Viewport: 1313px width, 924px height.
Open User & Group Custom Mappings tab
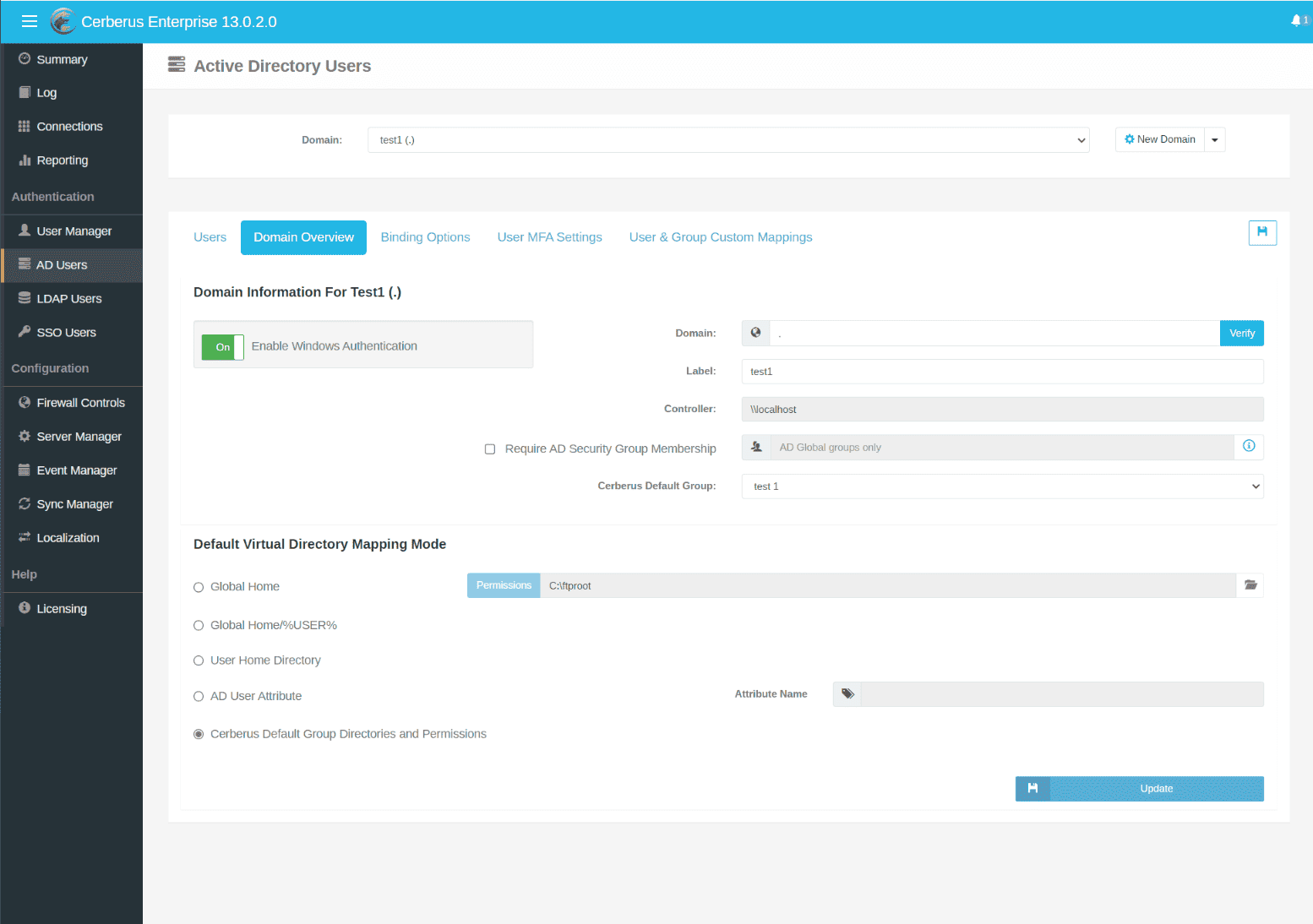point(721,237)
